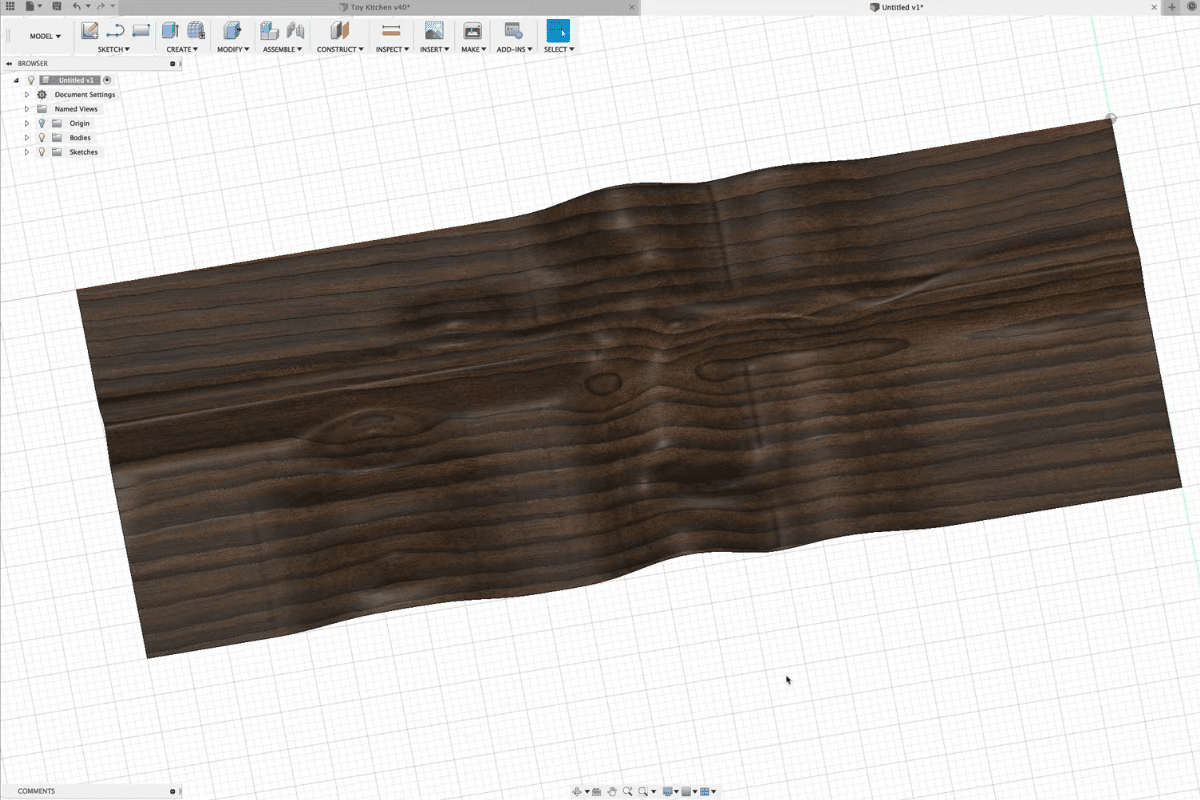Expand the Named Views tree node
The width and height of the screenshot is (1200, 800).
pos(27,109)
